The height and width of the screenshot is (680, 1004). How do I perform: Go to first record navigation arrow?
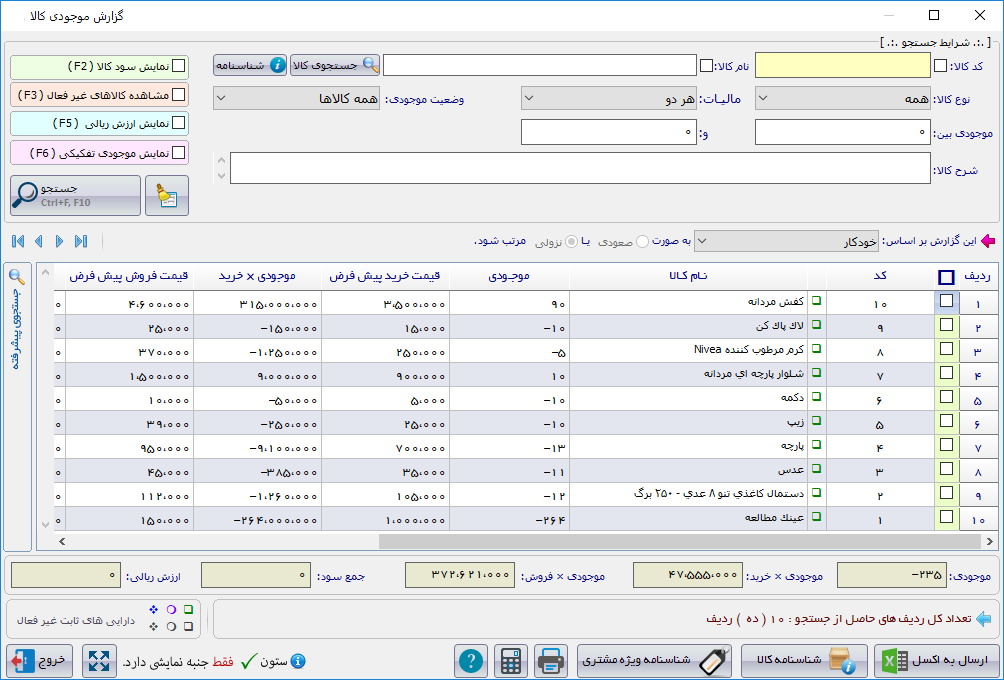(x=18, y=241)
